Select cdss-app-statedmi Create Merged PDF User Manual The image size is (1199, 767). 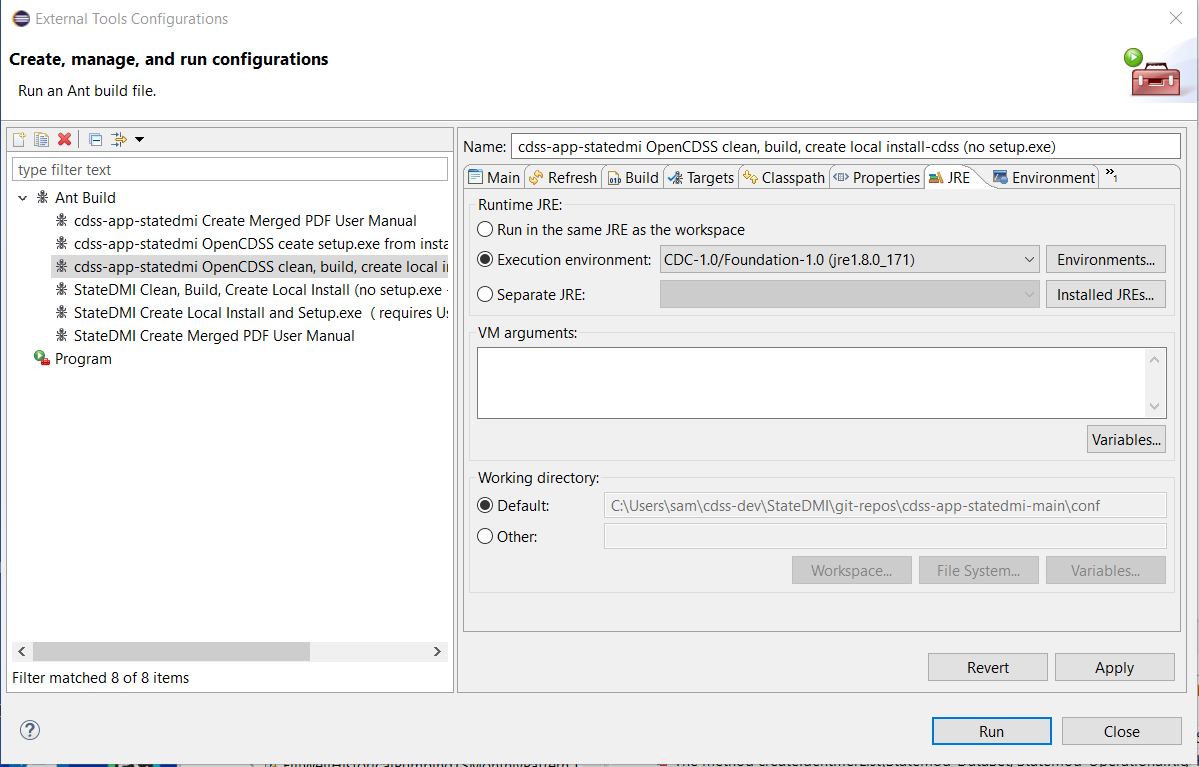[x=245, y=220]
